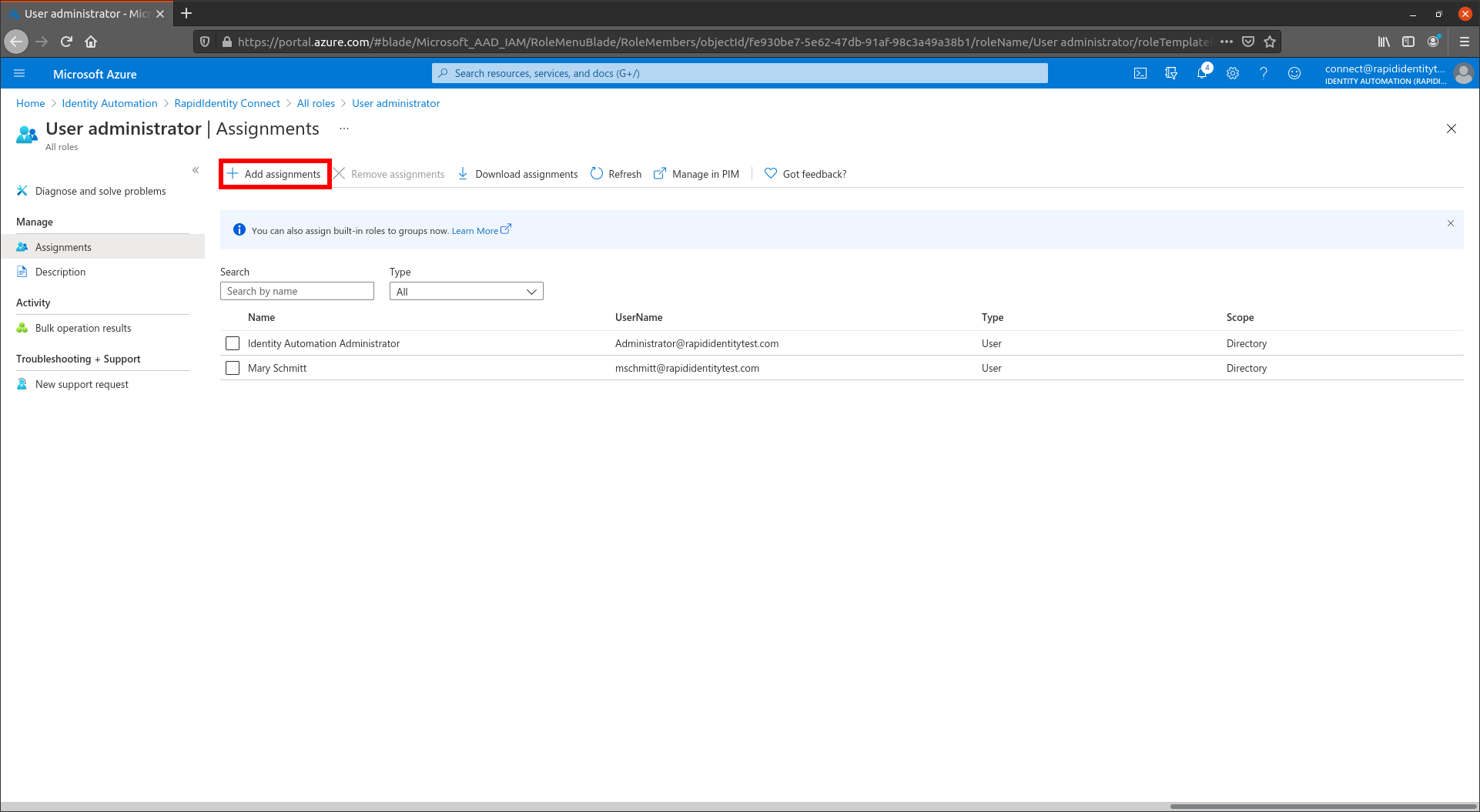The width and height of the screenshot is (1480, 812).
Task: Focus the Azure global search box
Action: tap(740, 73)
